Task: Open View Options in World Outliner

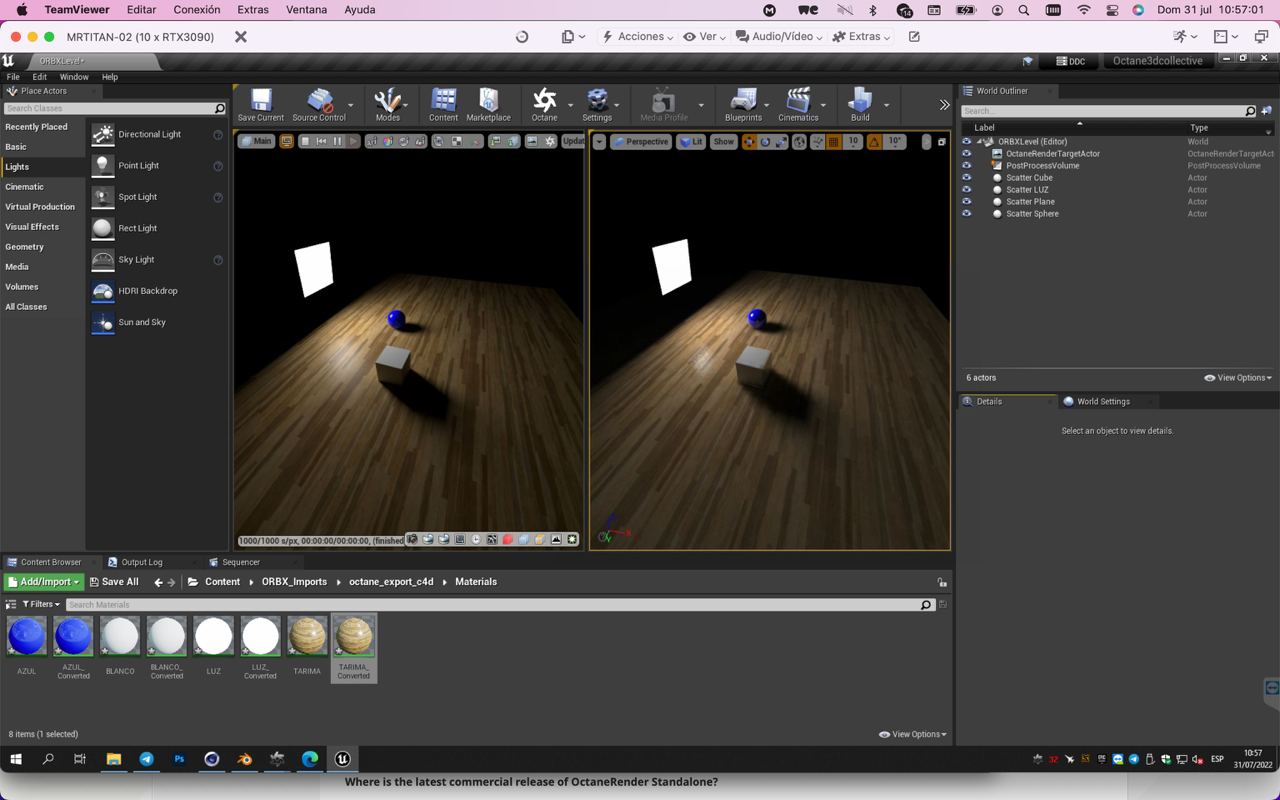Action: pos(1238,378)
